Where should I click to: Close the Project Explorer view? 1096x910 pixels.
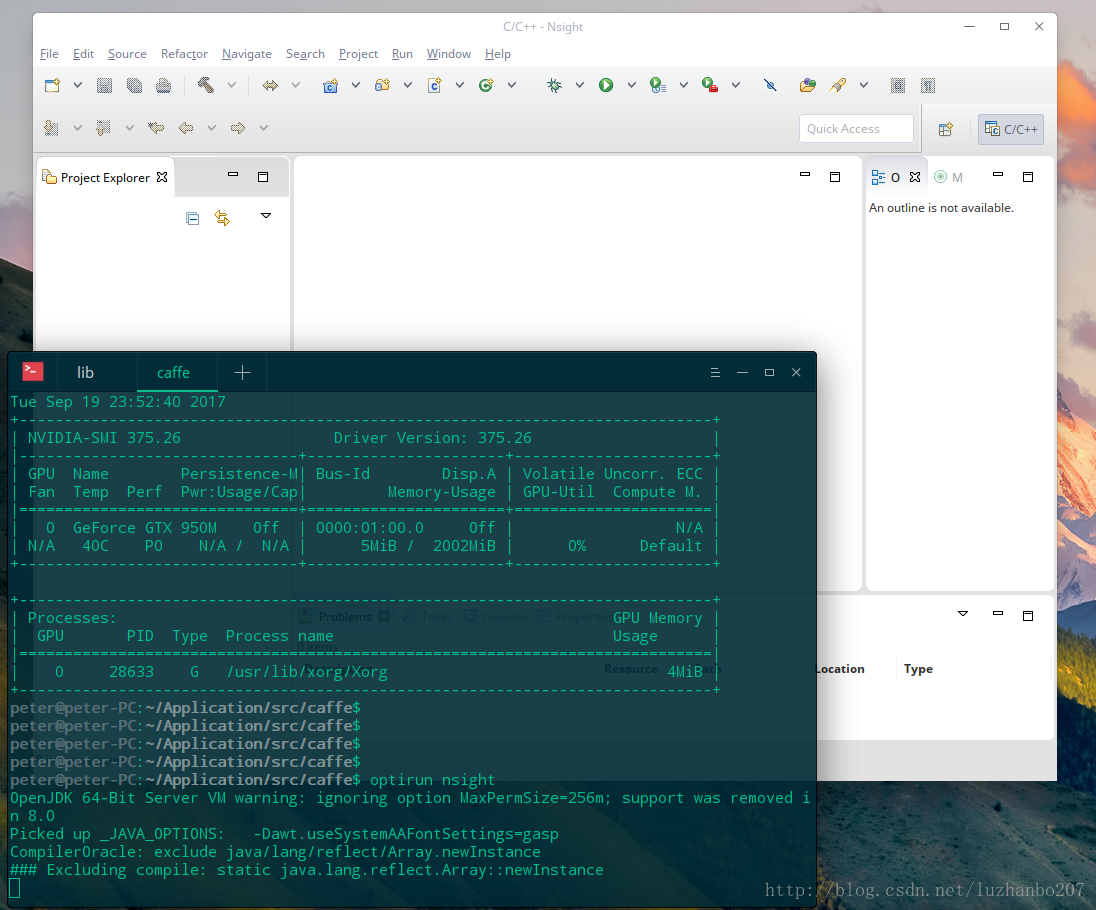click(162, 178)
